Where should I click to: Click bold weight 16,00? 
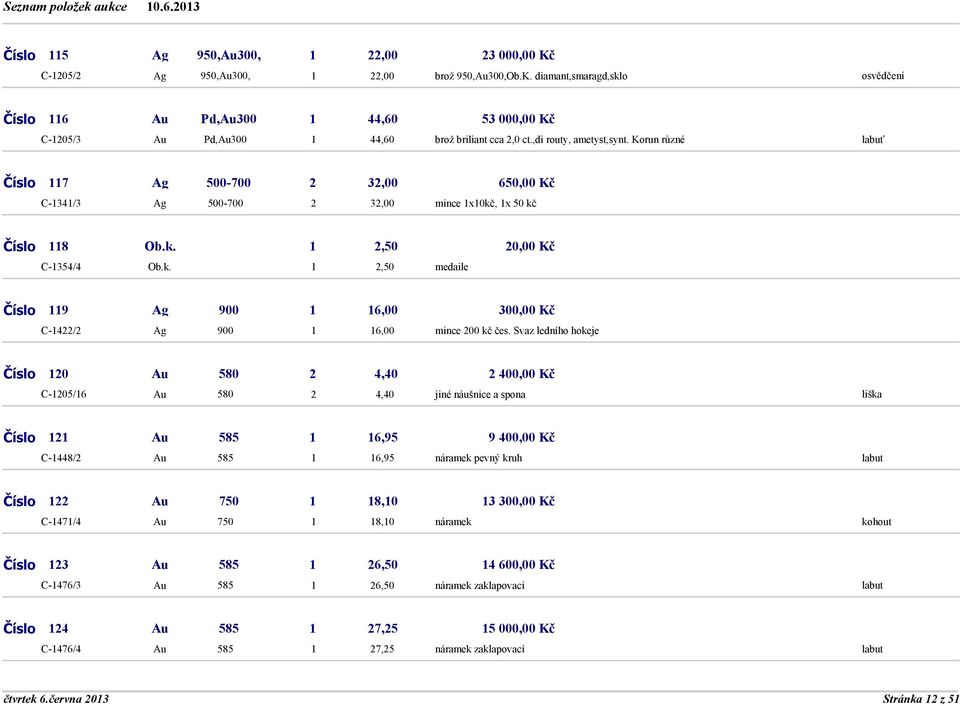[x=383, y=310]
